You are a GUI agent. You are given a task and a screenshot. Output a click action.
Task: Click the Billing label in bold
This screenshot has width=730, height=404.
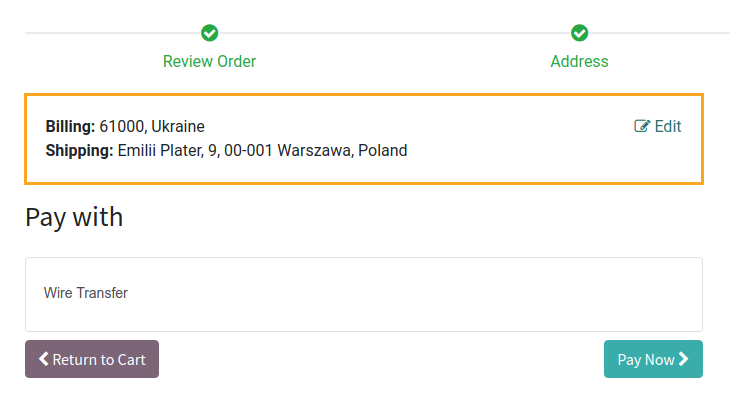[70, 126]
